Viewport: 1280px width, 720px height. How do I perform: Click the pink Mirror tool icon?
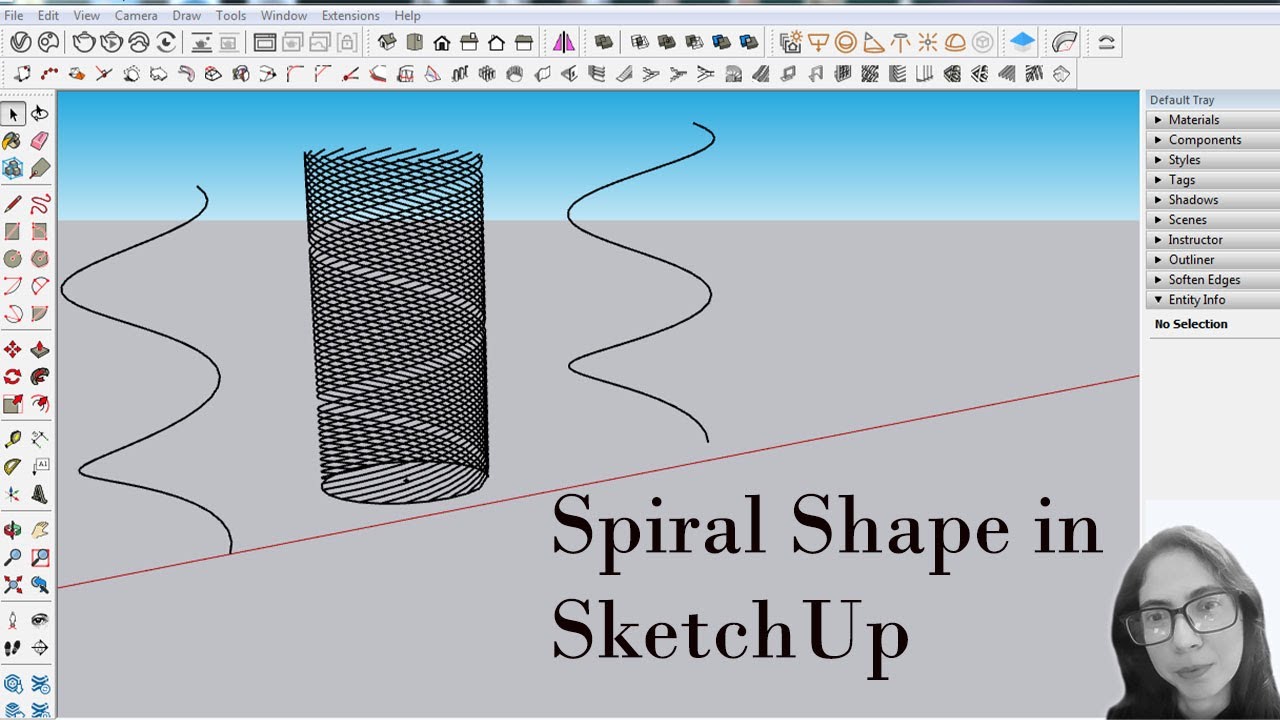pyautogui.click(x=564, y=42)
